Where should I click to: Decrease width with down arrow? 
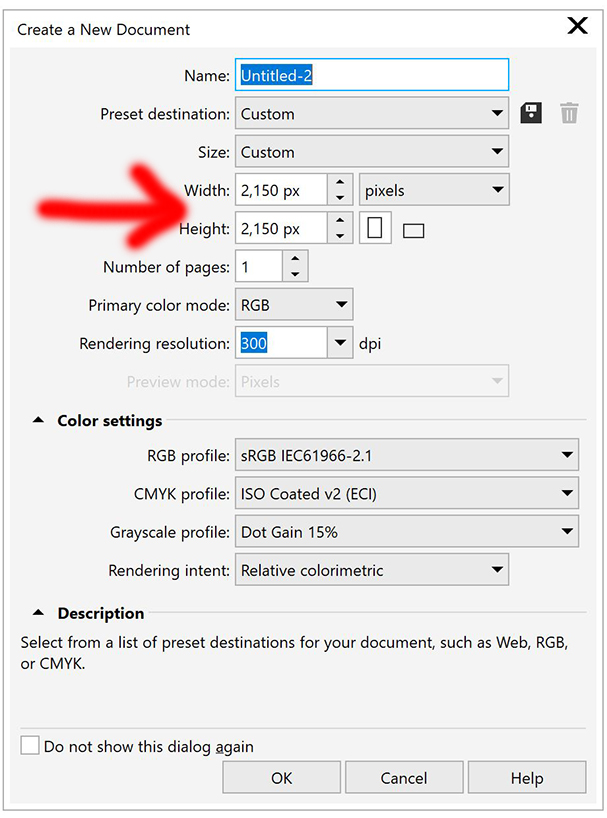[x=340, y=197]
